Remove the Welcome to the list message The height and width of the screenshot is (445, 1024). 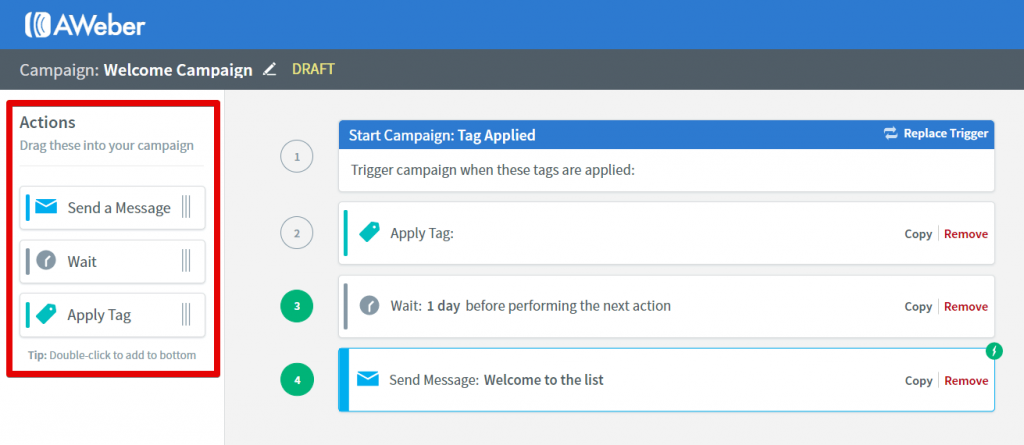[966, 380]
